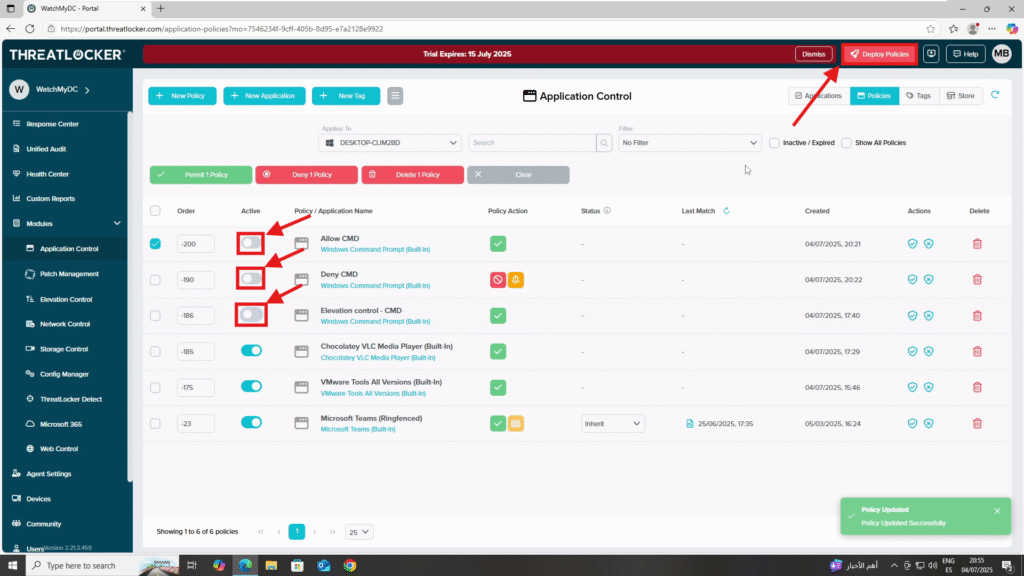Viewport: 1024px width, 576px height.
Task: Enable the Show All Policies checkbox
Action: point(846,142)
